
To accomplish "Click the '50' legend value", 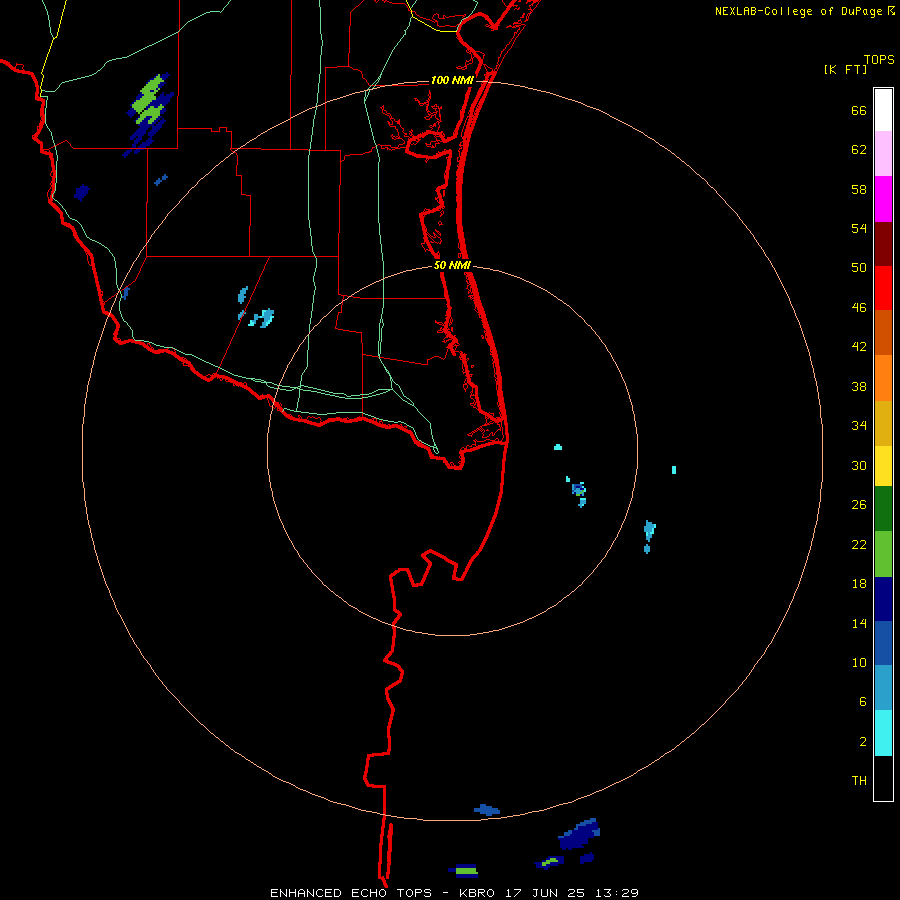I will 859,268.
